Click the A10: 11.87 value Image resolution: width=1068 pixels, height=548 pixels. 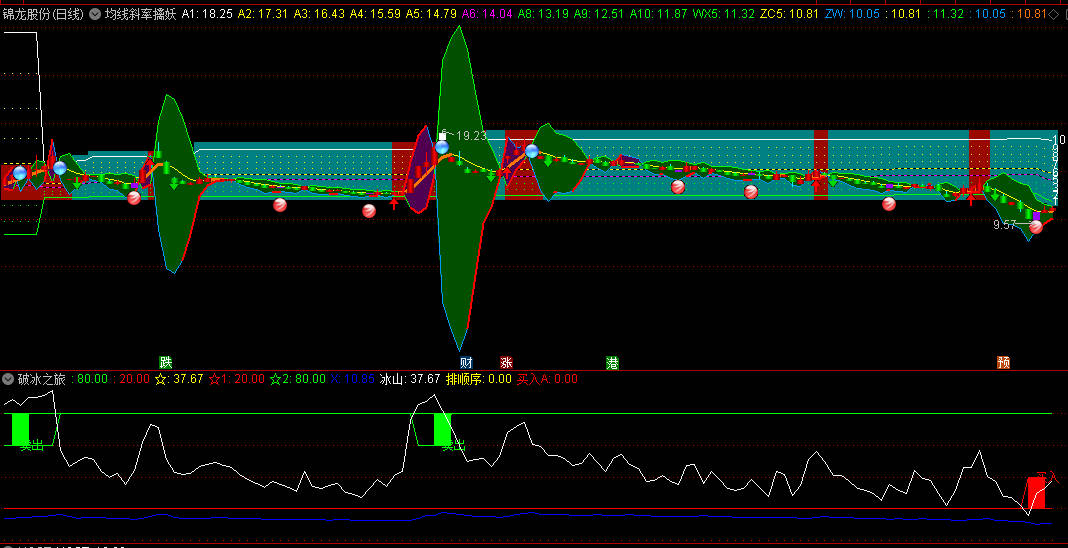658,14
